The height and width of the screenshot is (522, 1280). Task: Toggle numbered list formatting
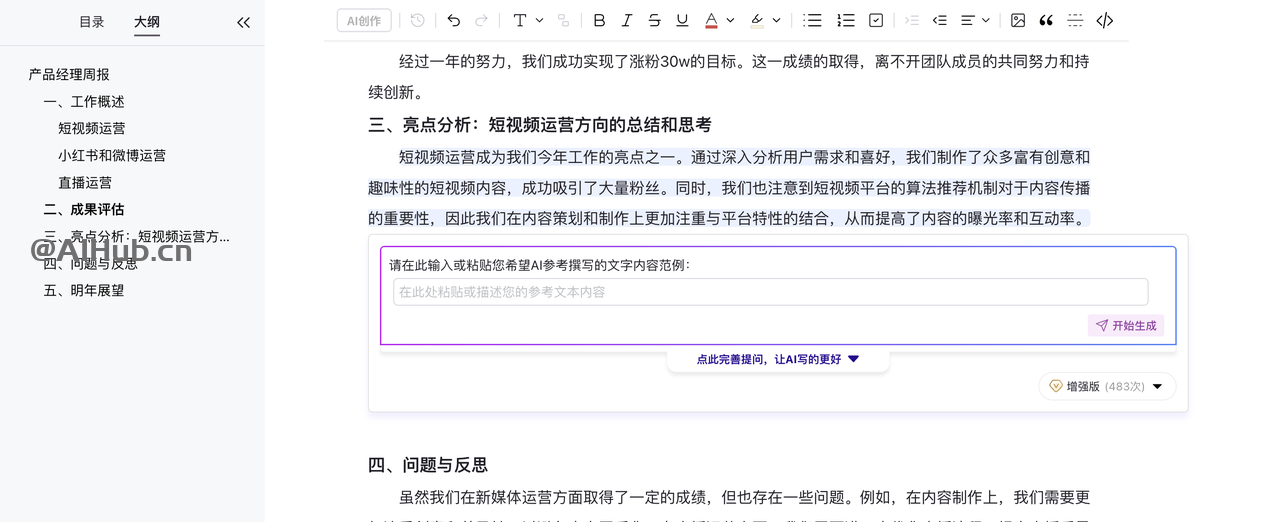pos(845,20)
